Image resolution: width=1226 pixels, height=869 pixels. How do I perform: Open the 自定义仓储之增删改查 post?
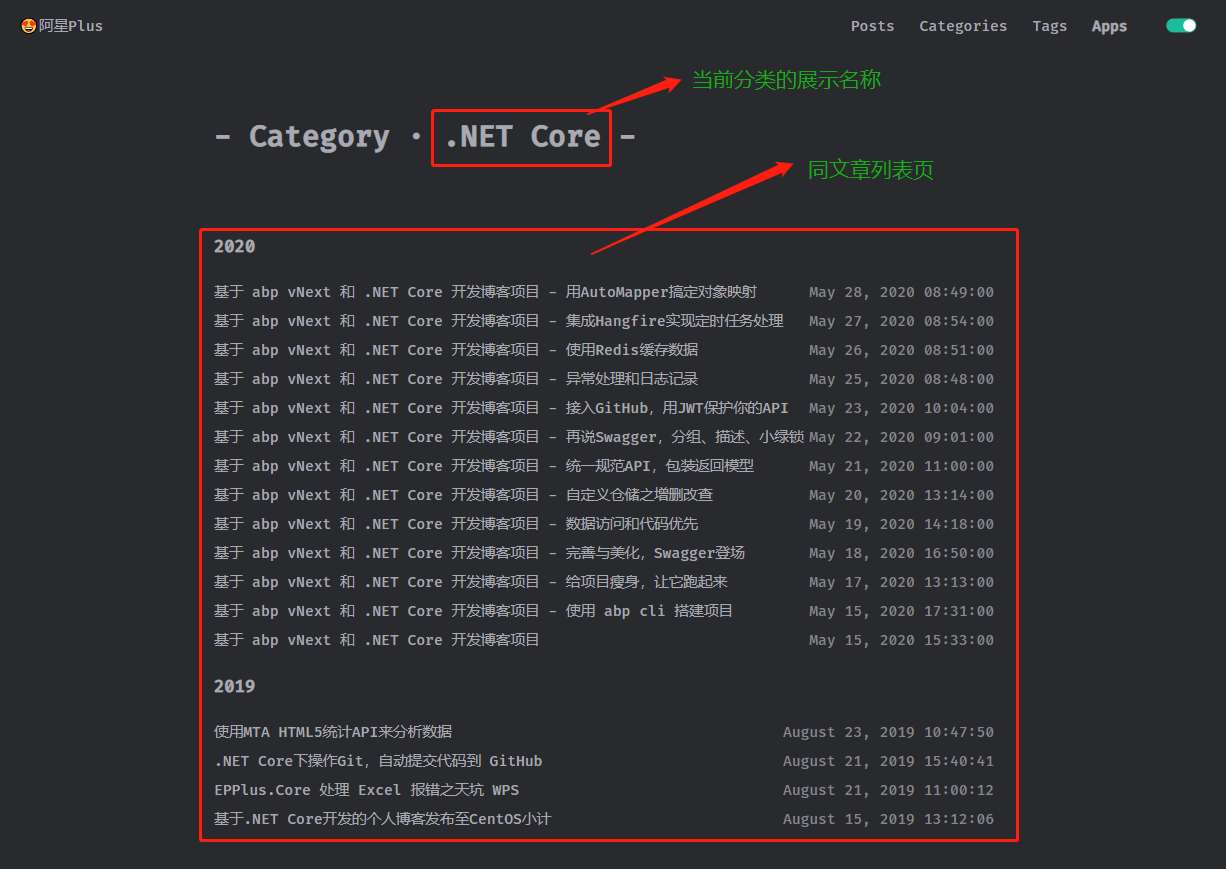[x=463, y=495]
